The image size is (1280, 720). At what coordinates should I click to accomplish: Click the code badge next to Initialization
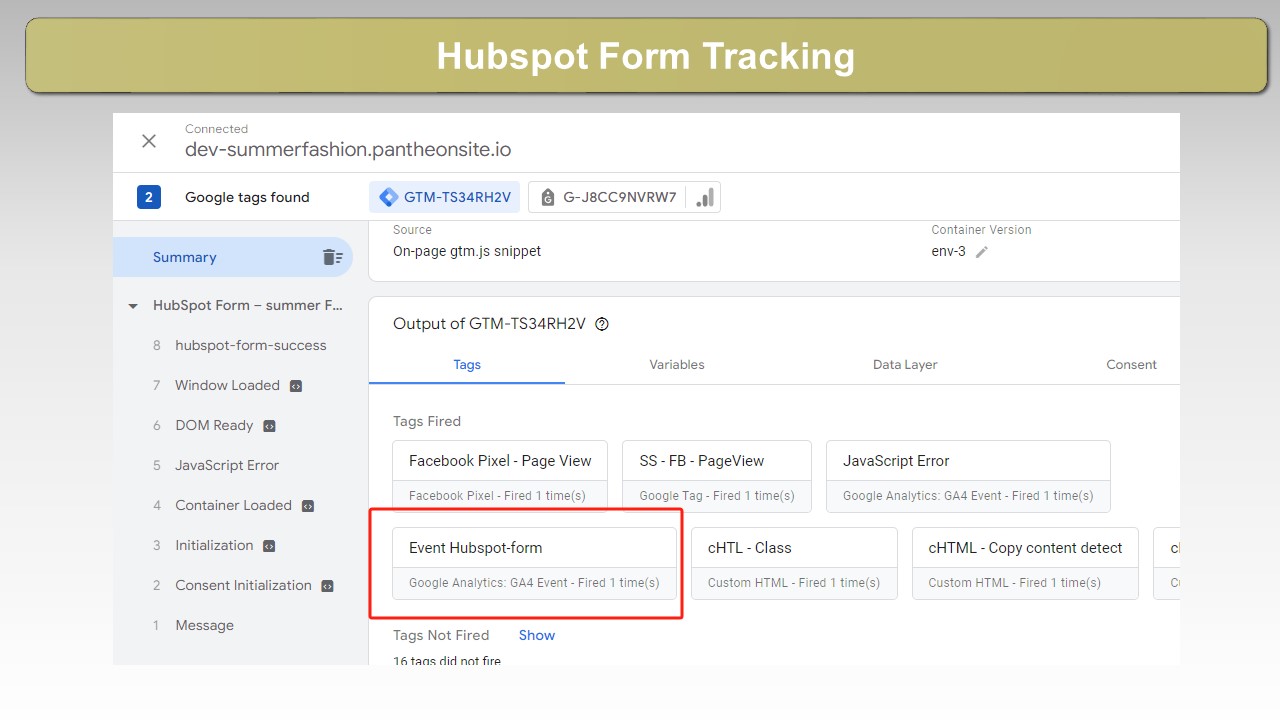269,546
